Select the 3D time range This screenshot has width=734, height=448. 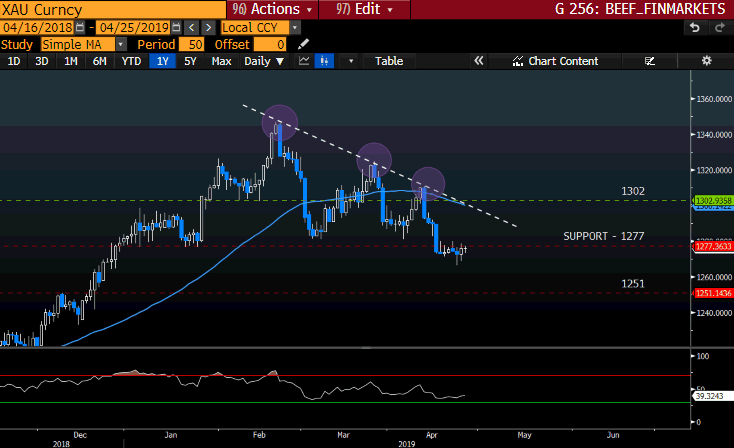[x=42, y=61]
